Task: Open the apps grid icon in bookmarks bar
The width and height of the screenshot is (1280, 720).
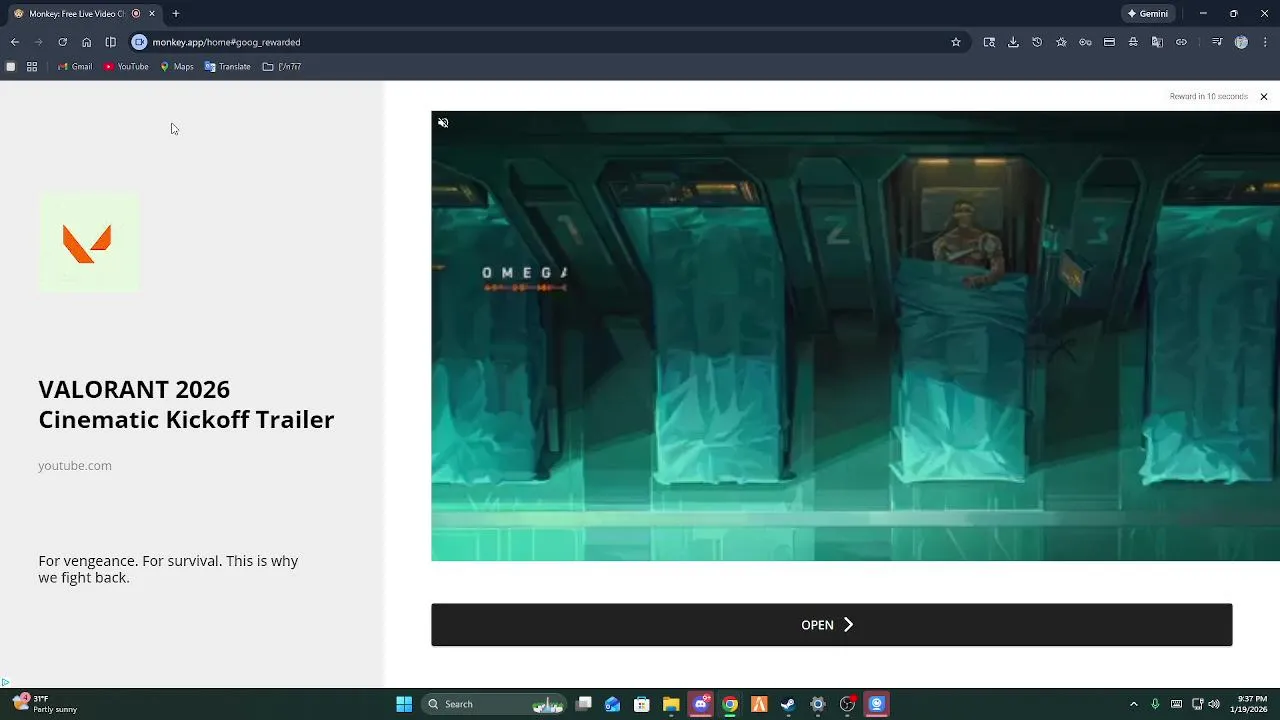Action: click(32, 67)
